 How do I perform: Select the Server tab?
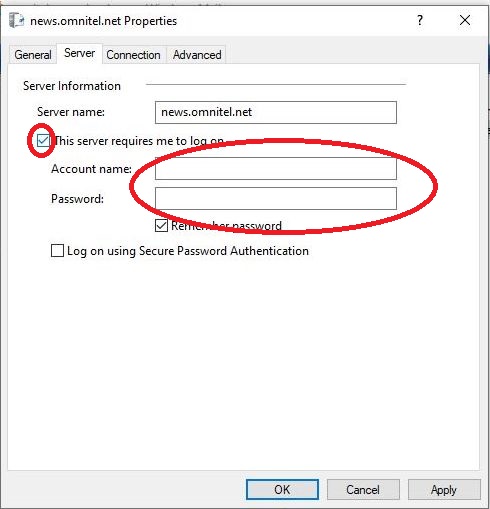[x=79, y=53]
